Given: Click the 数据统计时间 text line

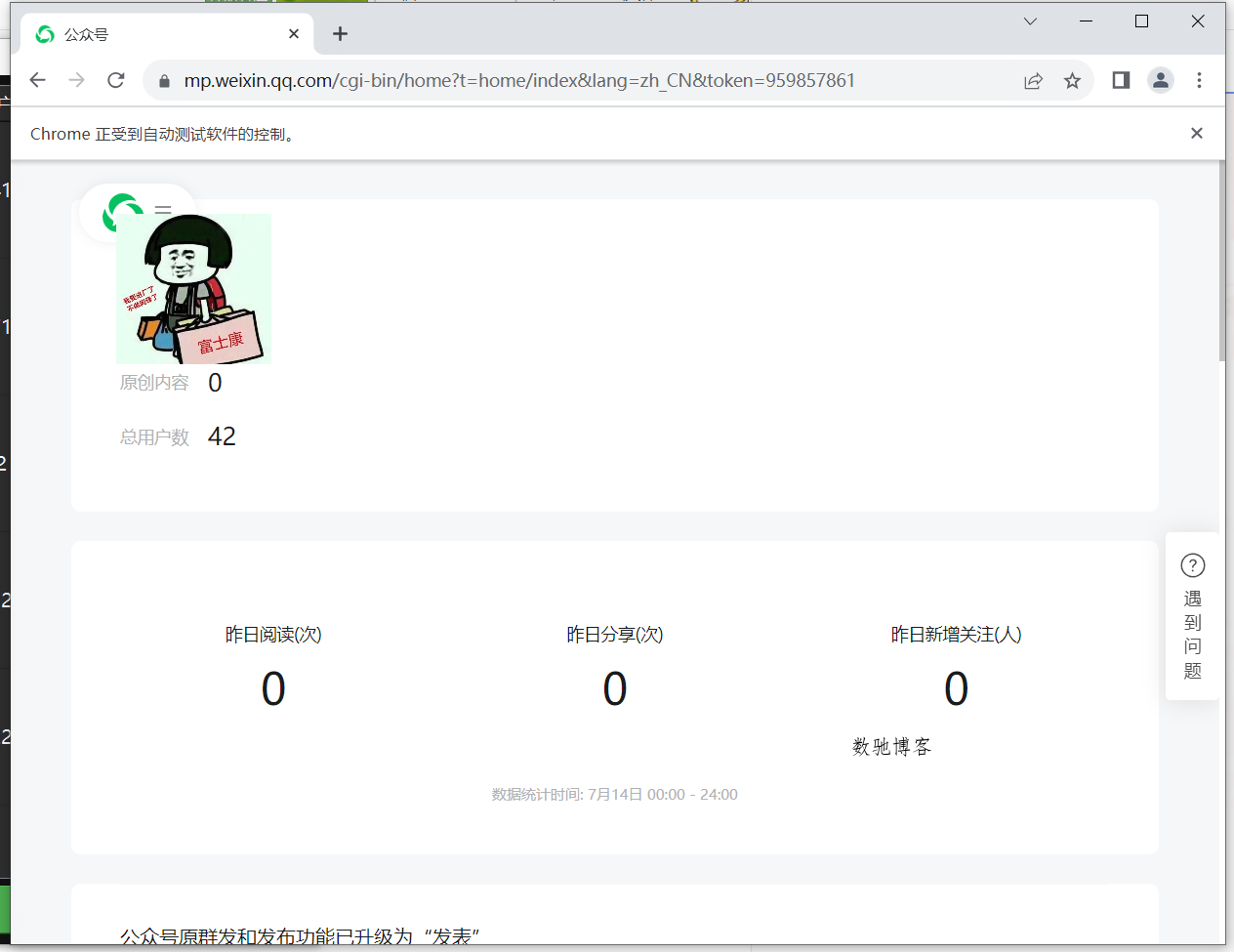Looking at the screenshot, I should tap(615, 795).
